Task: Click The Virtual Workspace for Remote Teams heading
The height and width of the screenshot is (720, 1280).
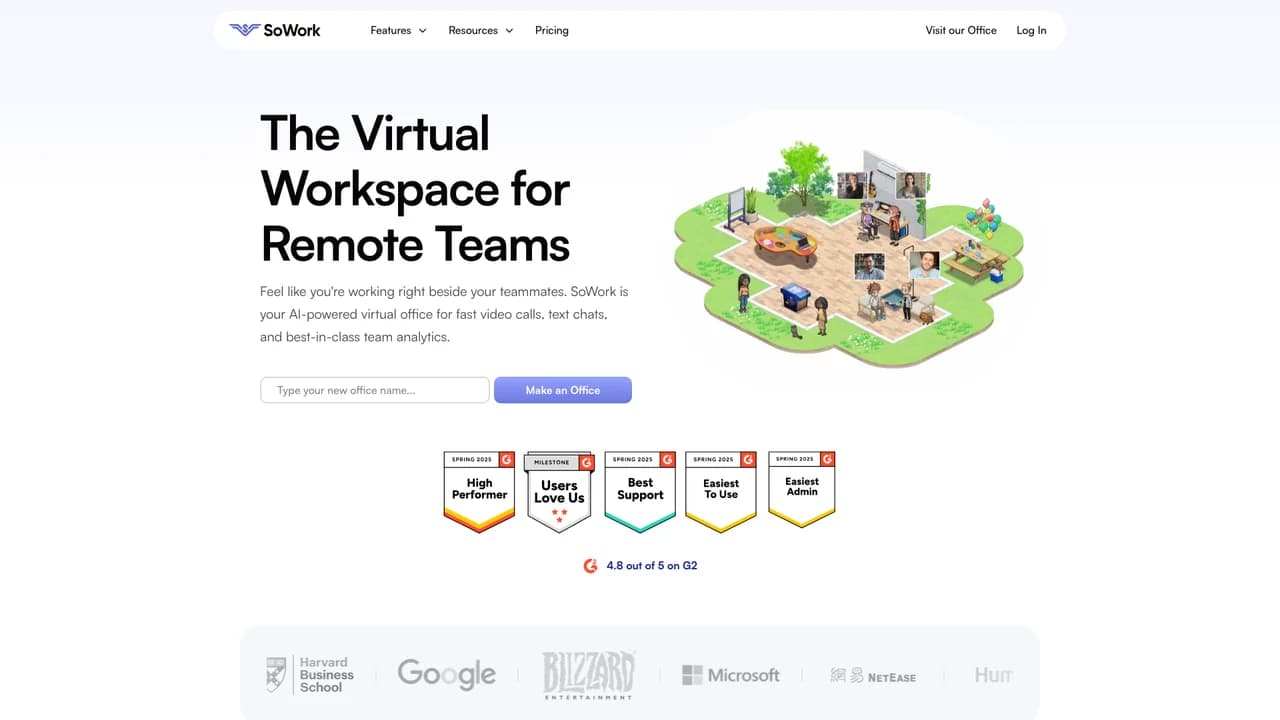Action: click(x=415, y=189)
